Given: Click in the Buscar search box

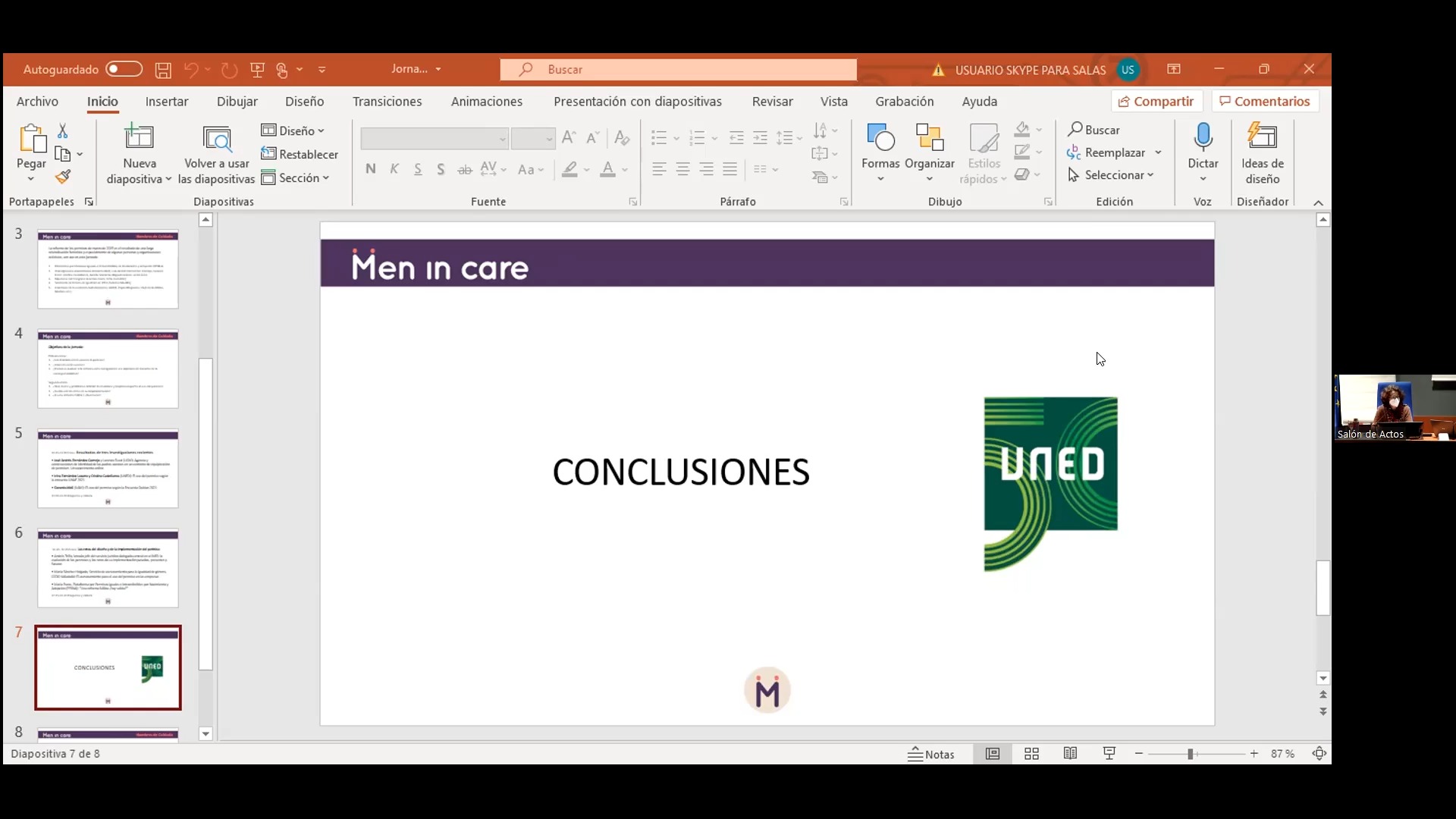Looking at the screenshot, I should tap(679, 70).
